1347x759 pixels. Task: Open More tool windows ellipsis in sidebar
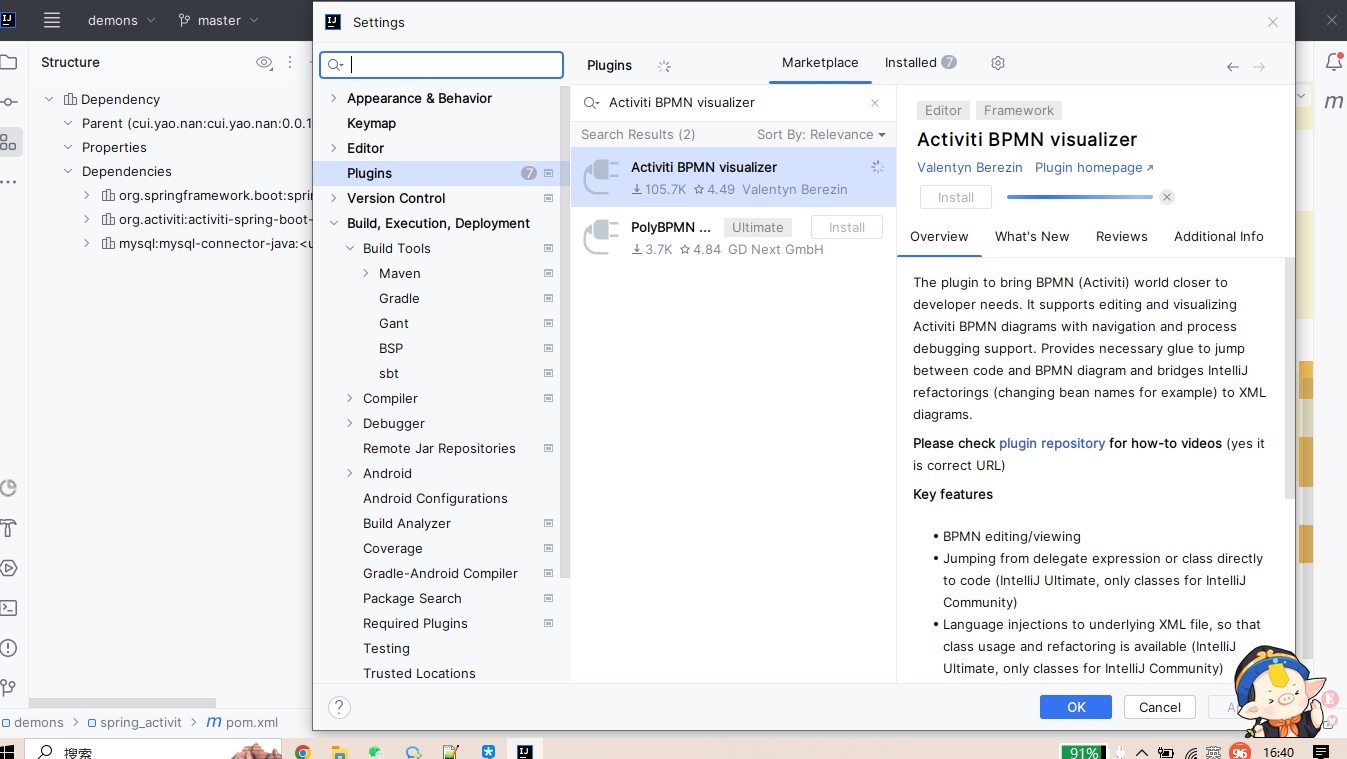8,182
